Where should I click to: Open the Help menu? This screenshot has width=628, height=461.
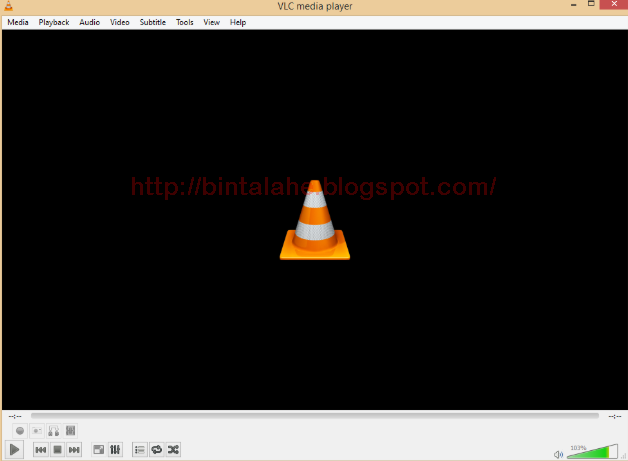tap(238, 22)
